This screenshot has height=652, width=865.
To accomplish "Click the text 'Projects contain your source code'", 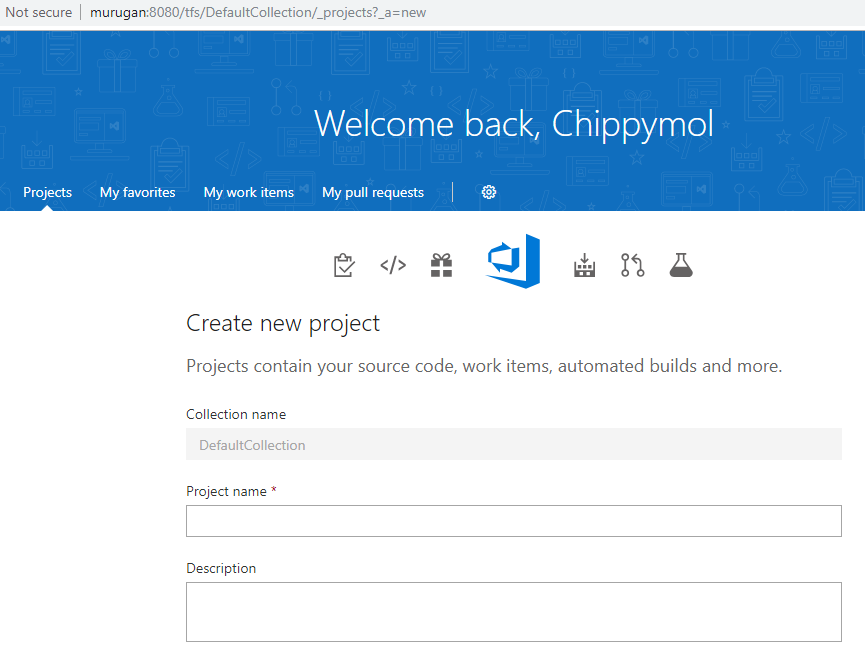I will click(322, 366).
